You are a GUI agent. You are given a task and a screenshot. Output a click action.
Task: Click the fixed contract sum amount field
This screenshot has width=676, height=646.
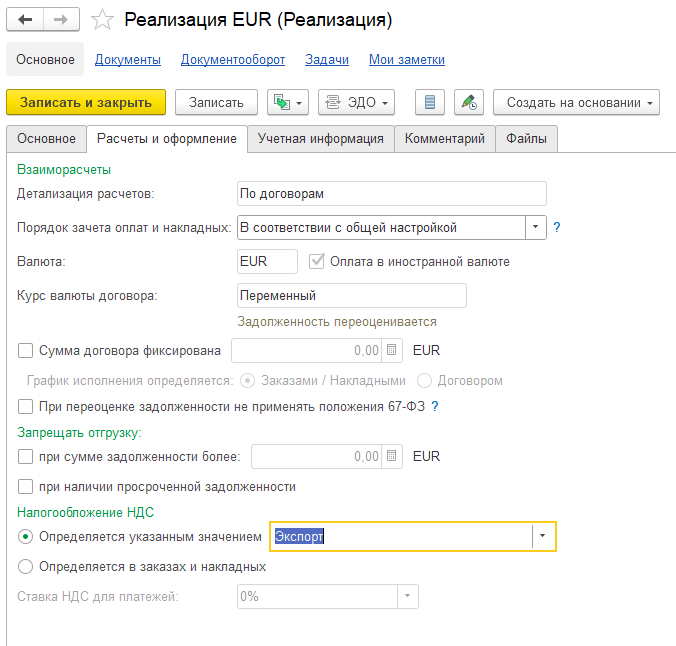(308, 350)
